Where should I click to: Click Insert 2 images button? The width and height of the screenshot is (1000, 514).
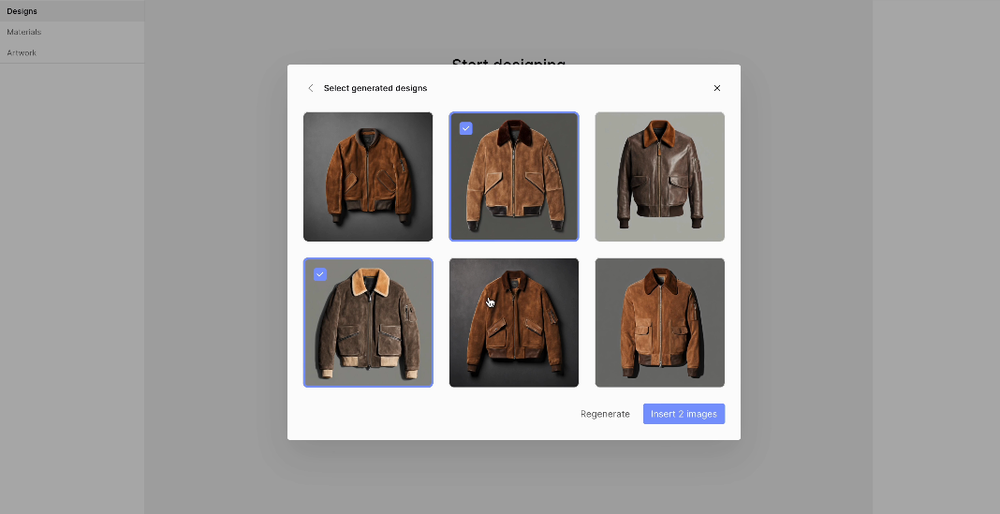(684, 414)
